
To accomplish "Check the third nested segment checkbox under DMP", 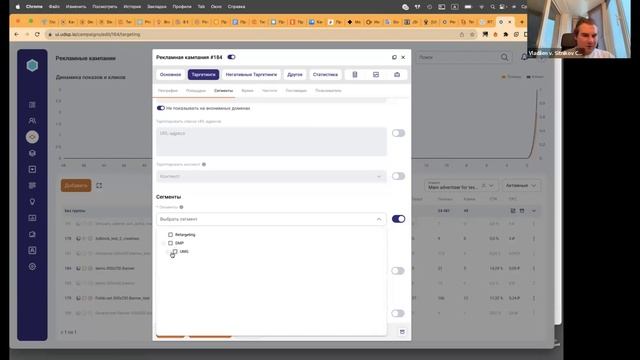I will pyautogui.click(x=175, y=251).
